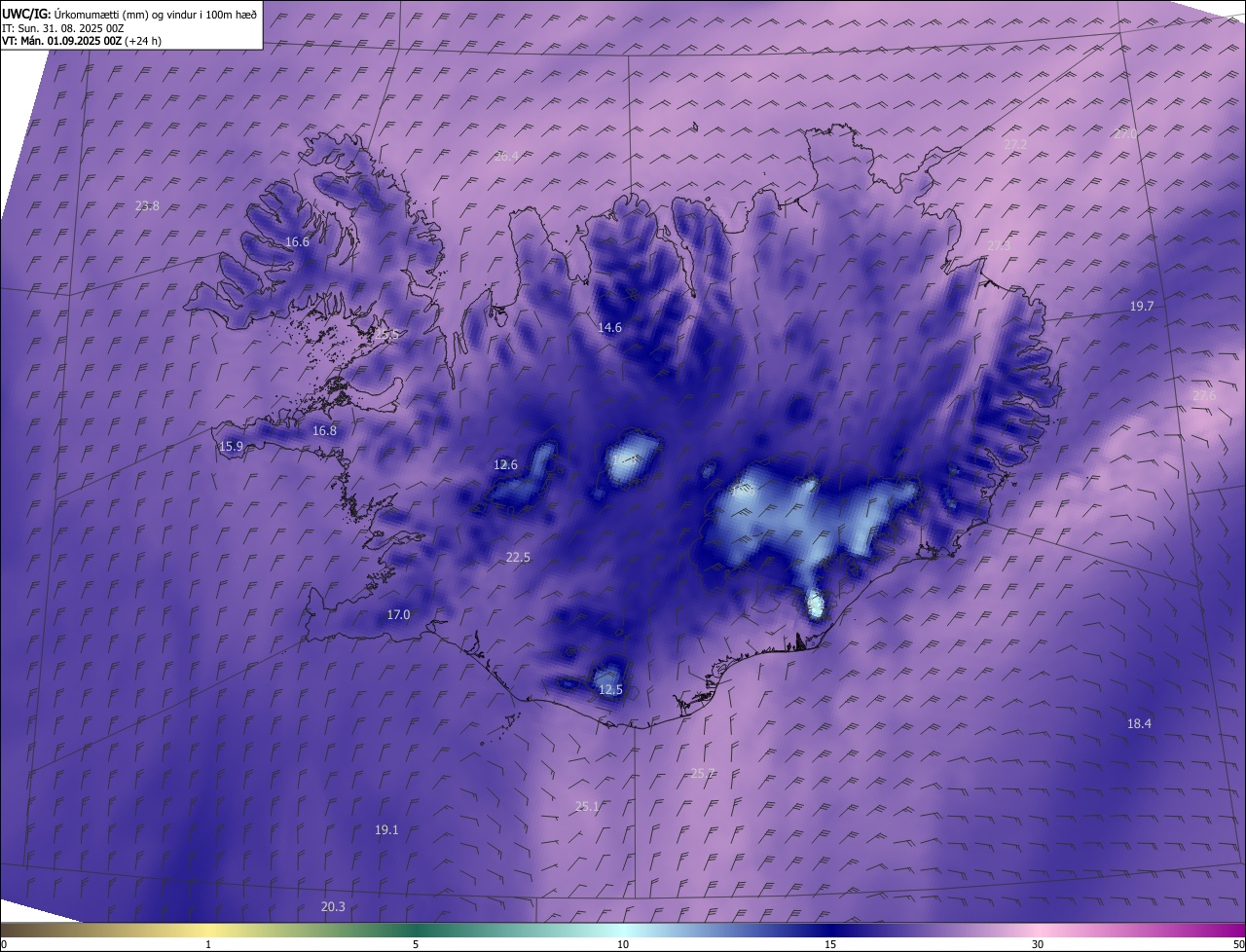Click the map value 22.5

click(518, 557)
